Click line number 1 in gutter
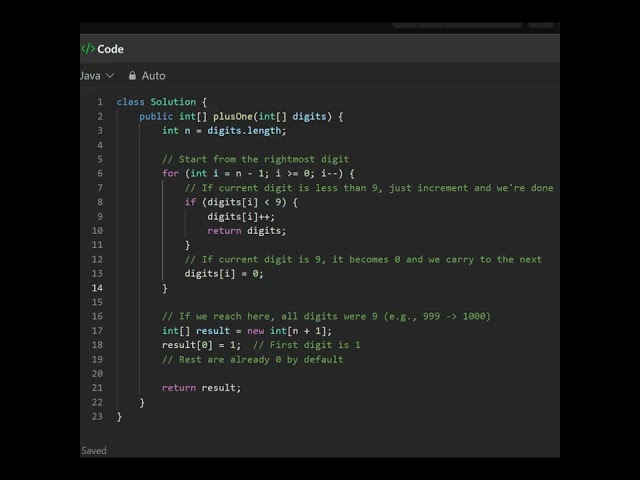Image resolution: width=640 pixels, height=480 pixels. (100, 102)
